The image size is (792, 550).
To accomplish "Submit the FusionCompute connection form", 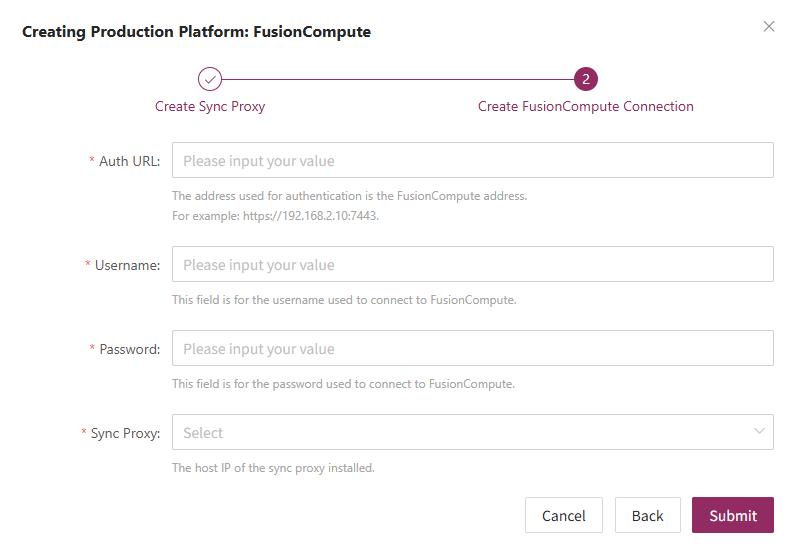I will (x=733, y=515).
